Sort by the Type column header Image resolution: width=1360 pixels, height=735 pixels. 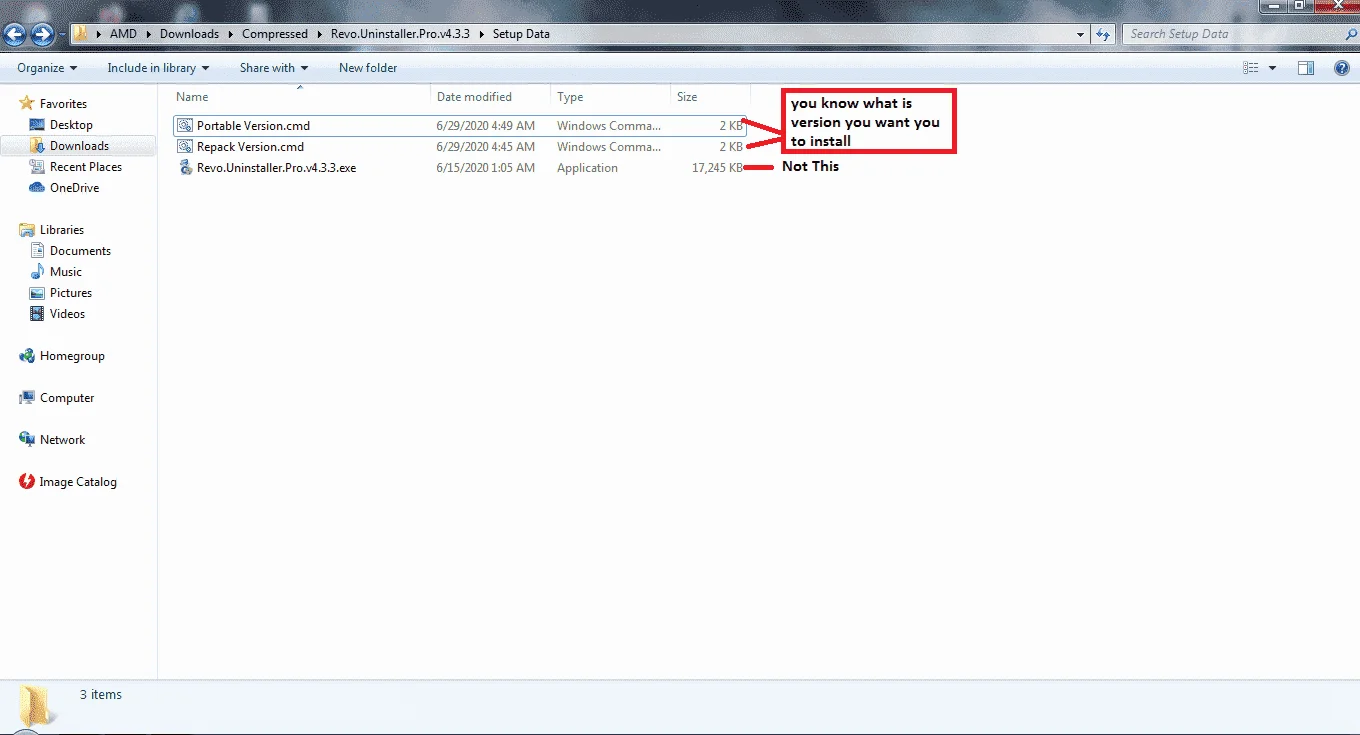610,97
